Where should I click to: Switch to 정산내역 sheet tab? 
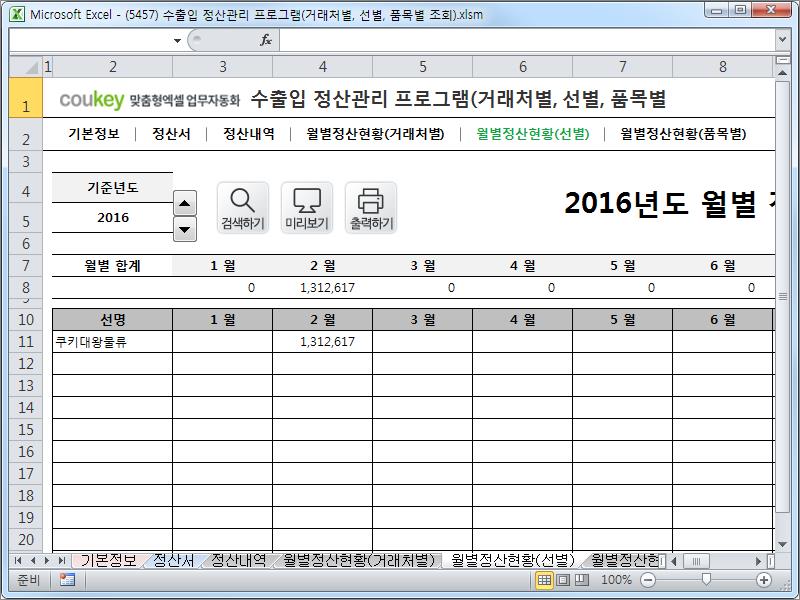pyautogui.click(x=239, y=560)
